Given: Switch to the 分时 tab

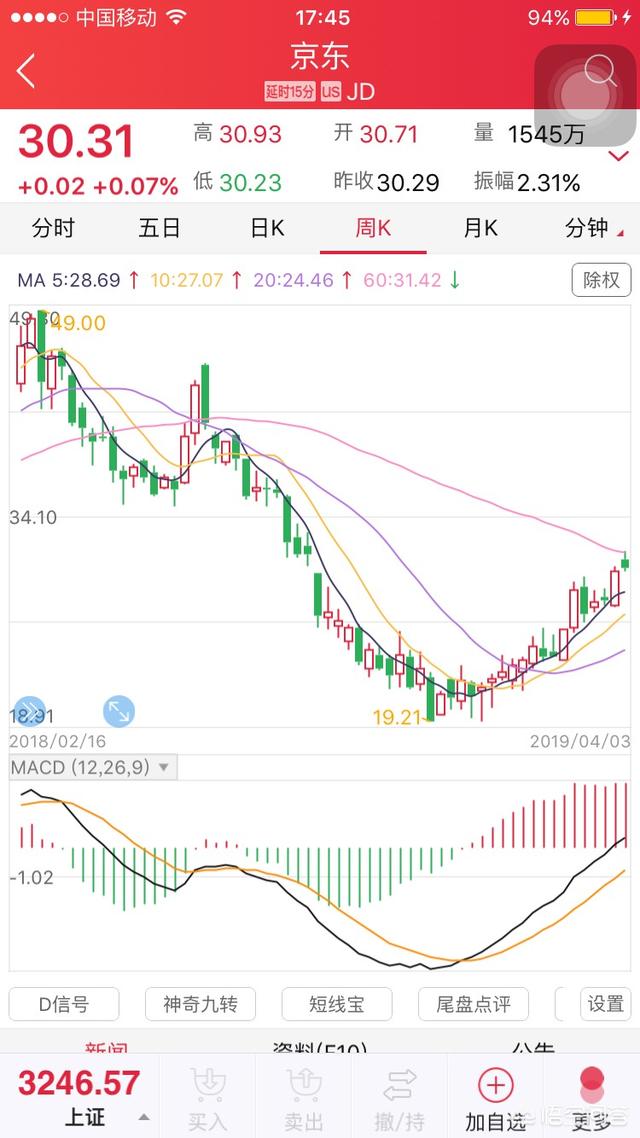Looking at the screenshot, I should point(53,228).
